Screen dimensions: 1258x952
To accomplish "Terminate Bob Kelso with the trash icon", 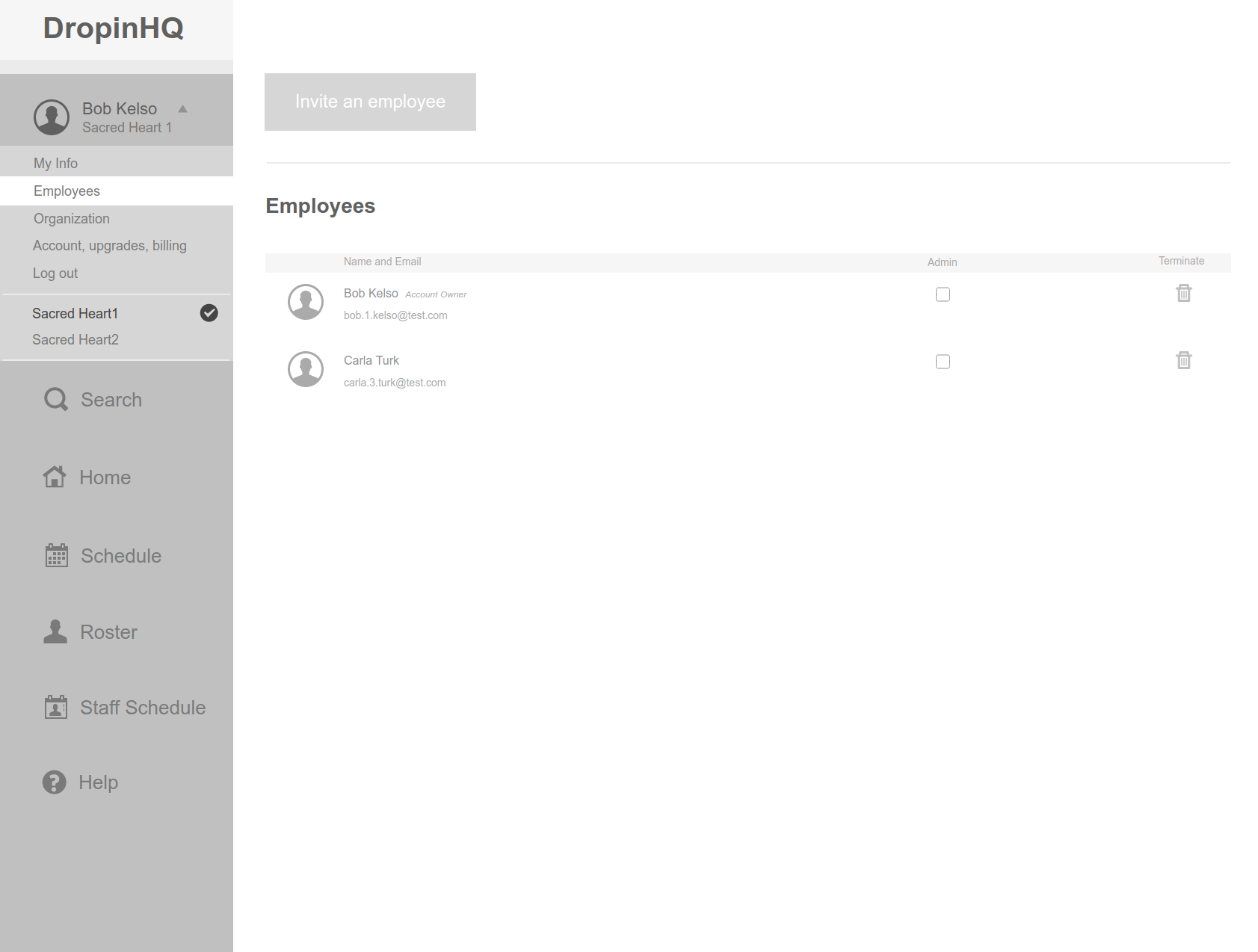I will pyautogui.click(x=1184, y=293).
